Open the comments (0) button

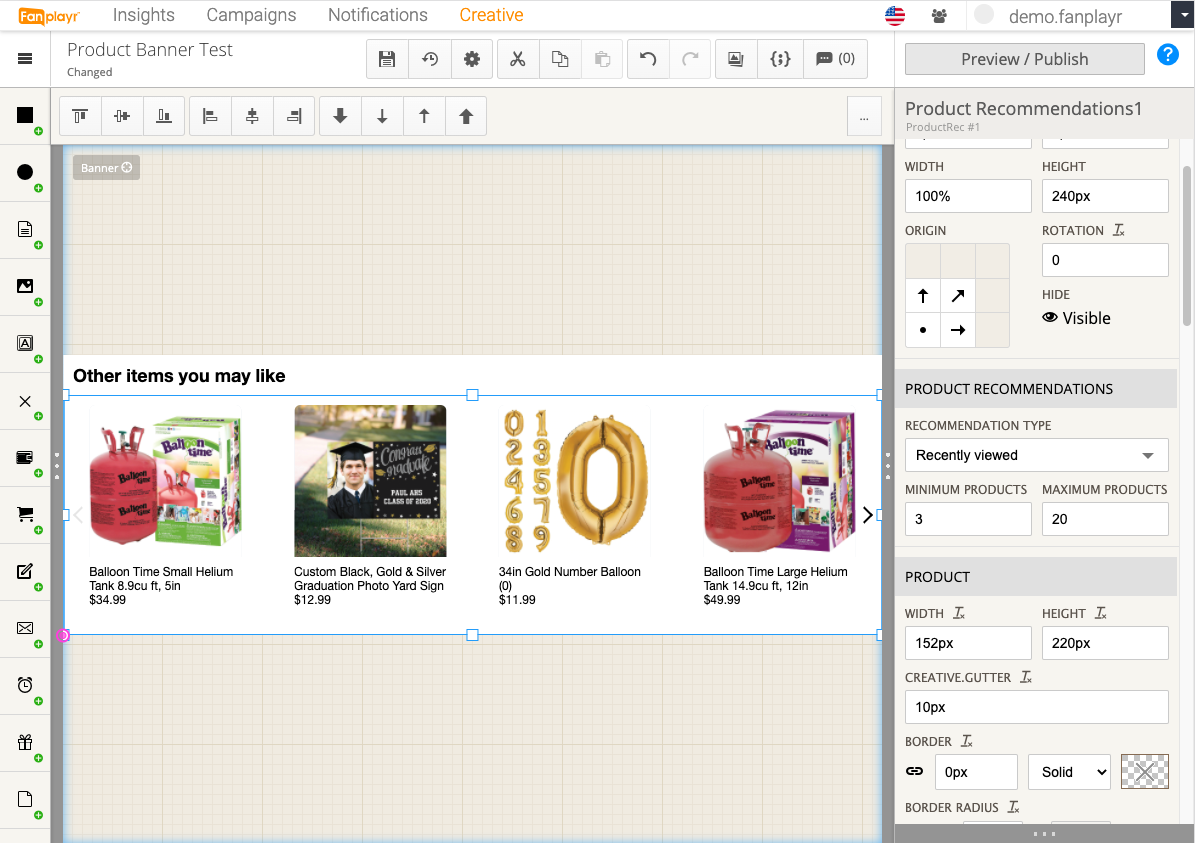[x=835, y=59]
